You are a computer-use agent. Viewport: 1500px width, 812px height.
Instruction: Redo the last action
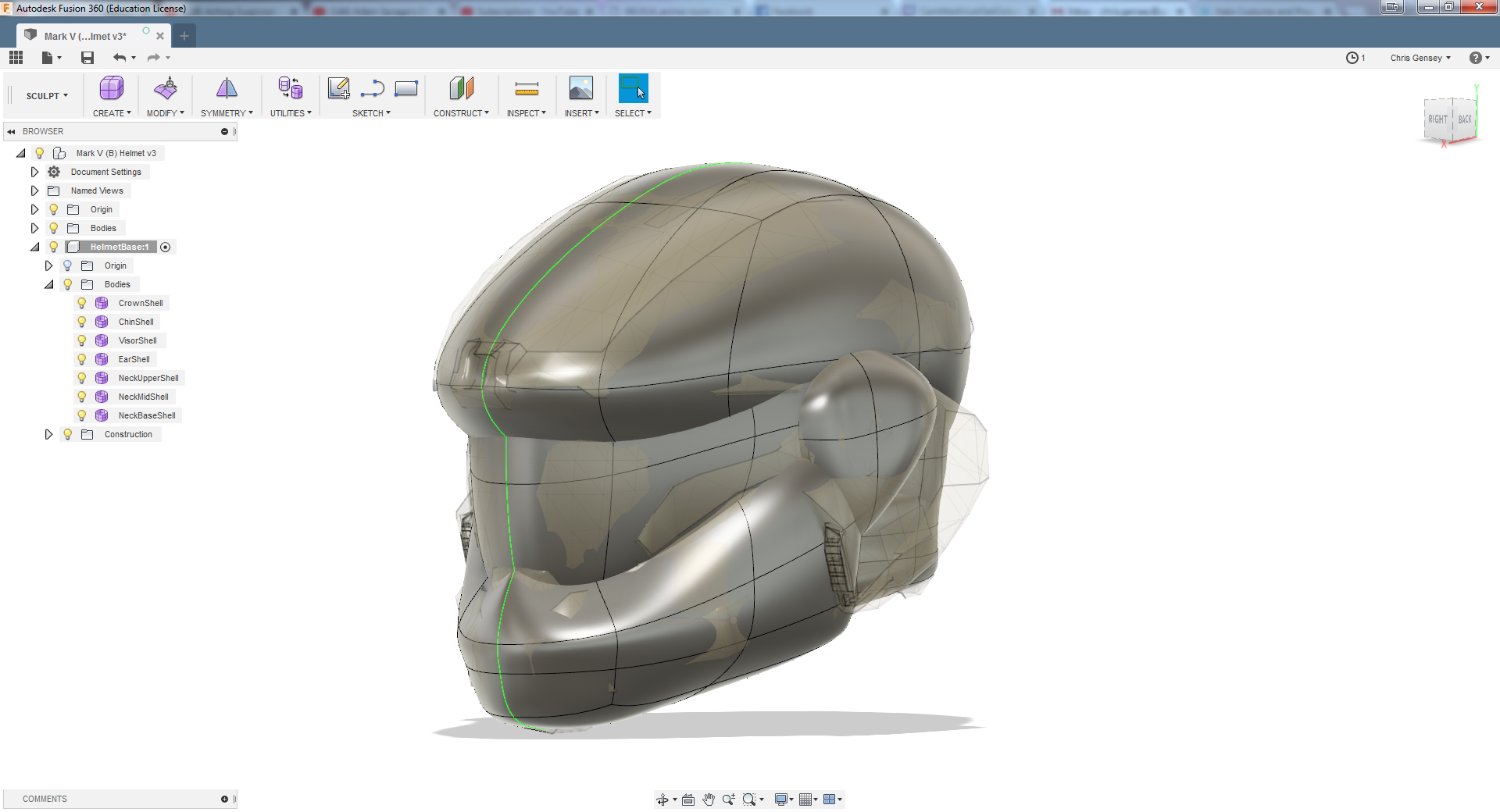point(154,58)
